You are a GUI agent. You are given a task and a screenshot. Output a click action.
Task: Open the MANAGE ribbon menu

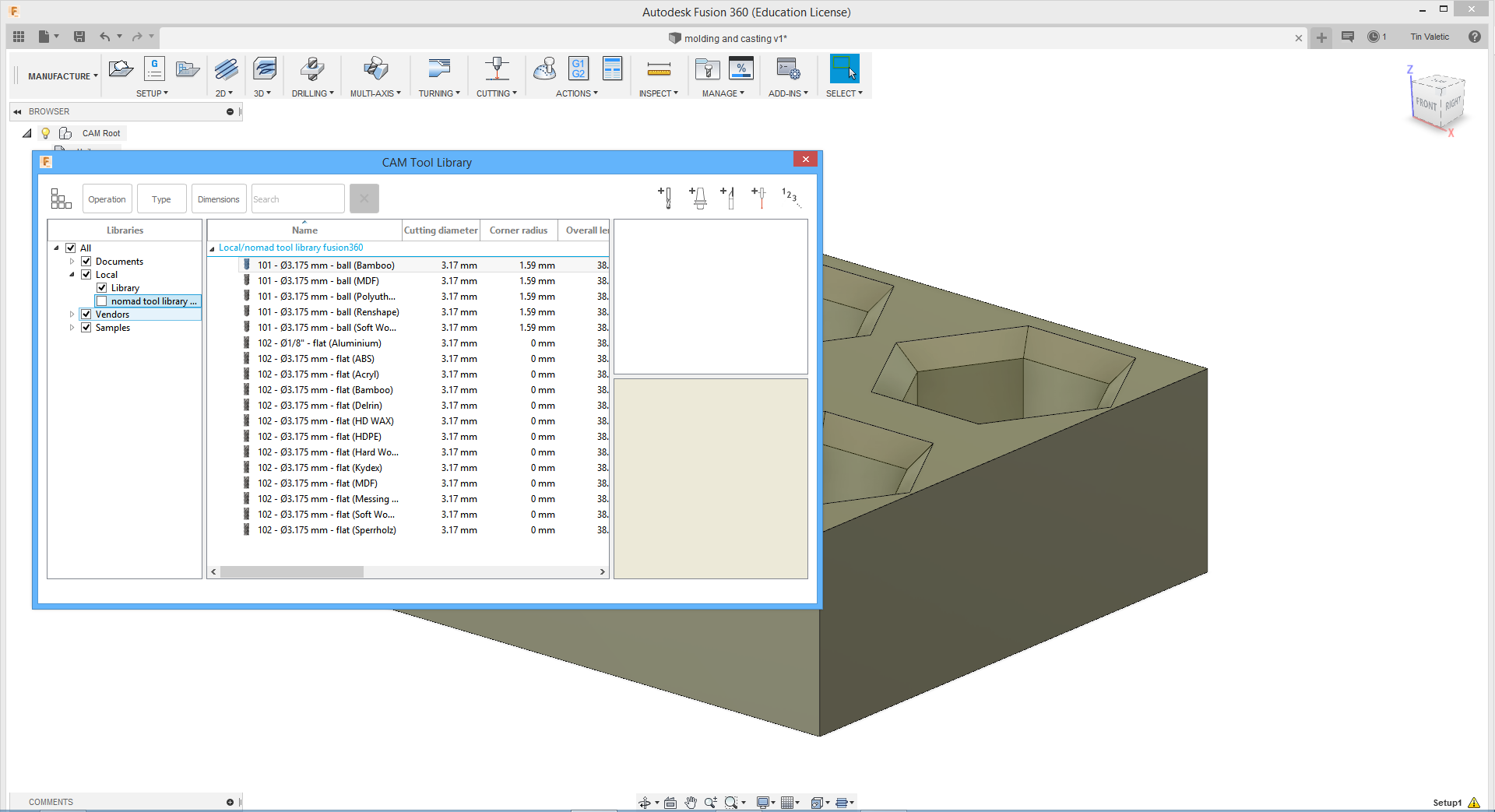[x=723, y=93]
